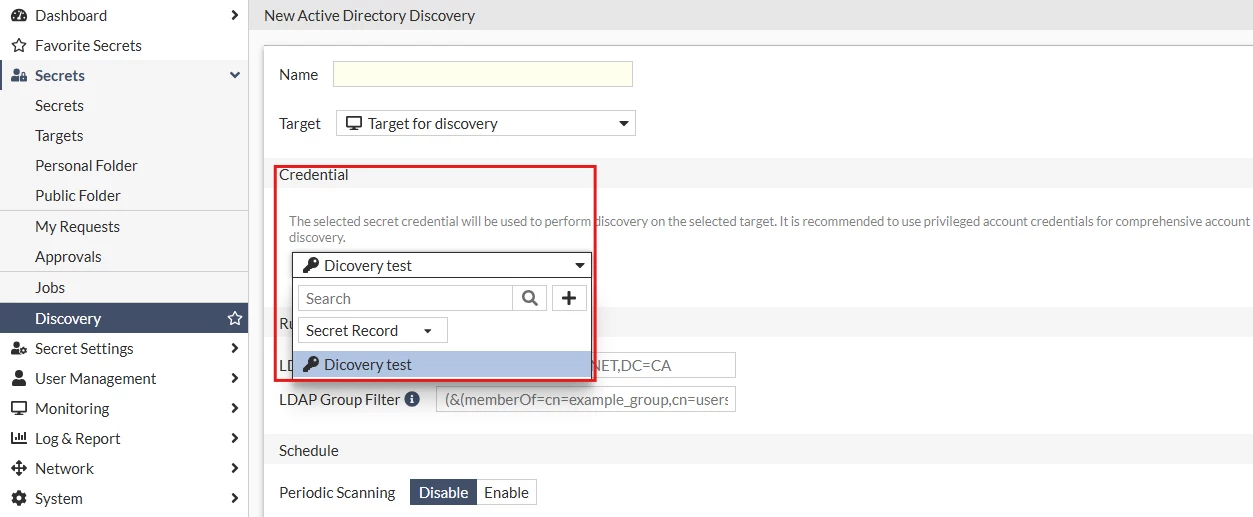The width and height of the screenshot is (1253, 517).
Task: Click key icon of highlighted Dicovery test entry
Action: (x=311, y=365)
